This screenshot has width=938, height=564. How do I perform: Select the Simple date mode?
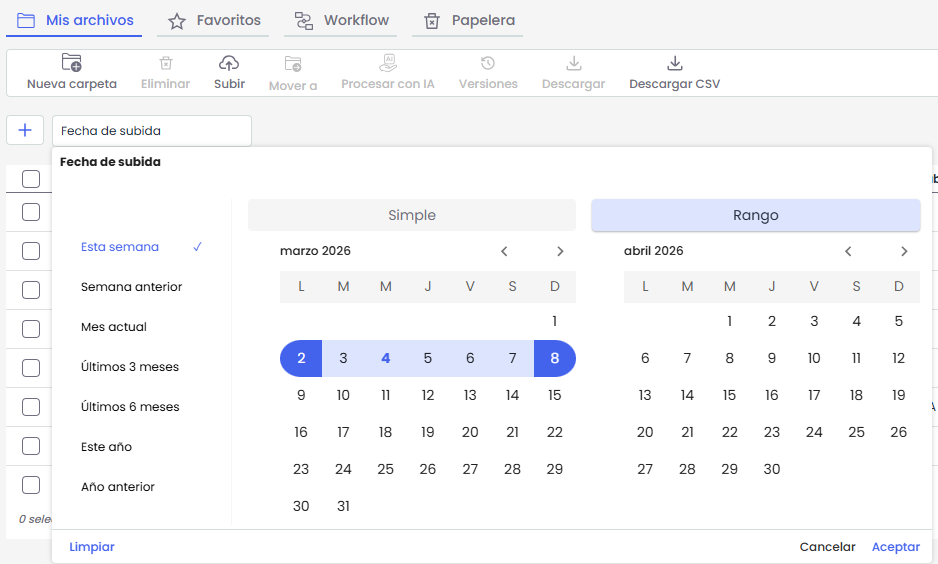click(411, 215)
